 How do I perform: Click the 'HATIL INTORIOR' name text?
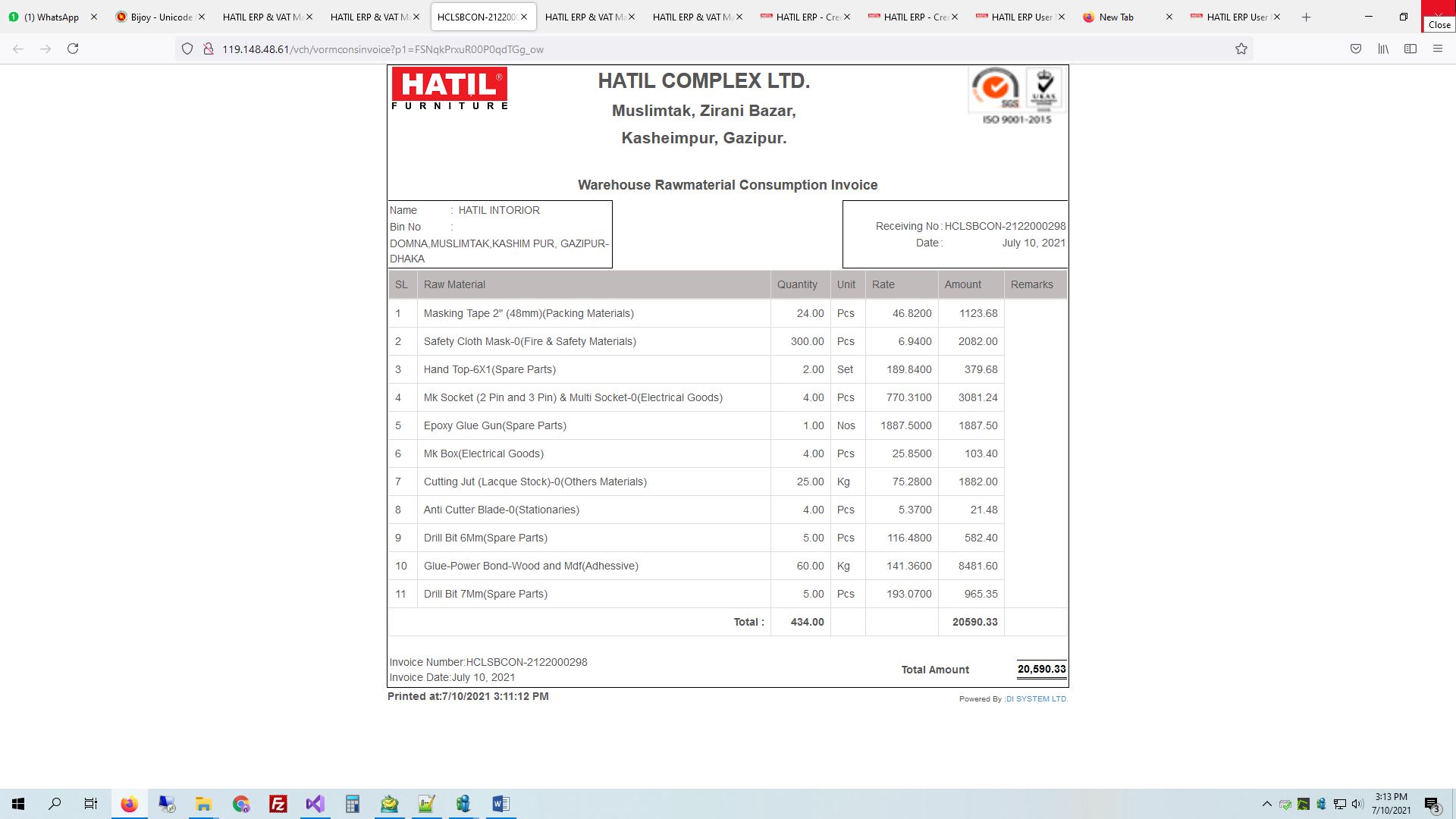(x=499, y=210)
